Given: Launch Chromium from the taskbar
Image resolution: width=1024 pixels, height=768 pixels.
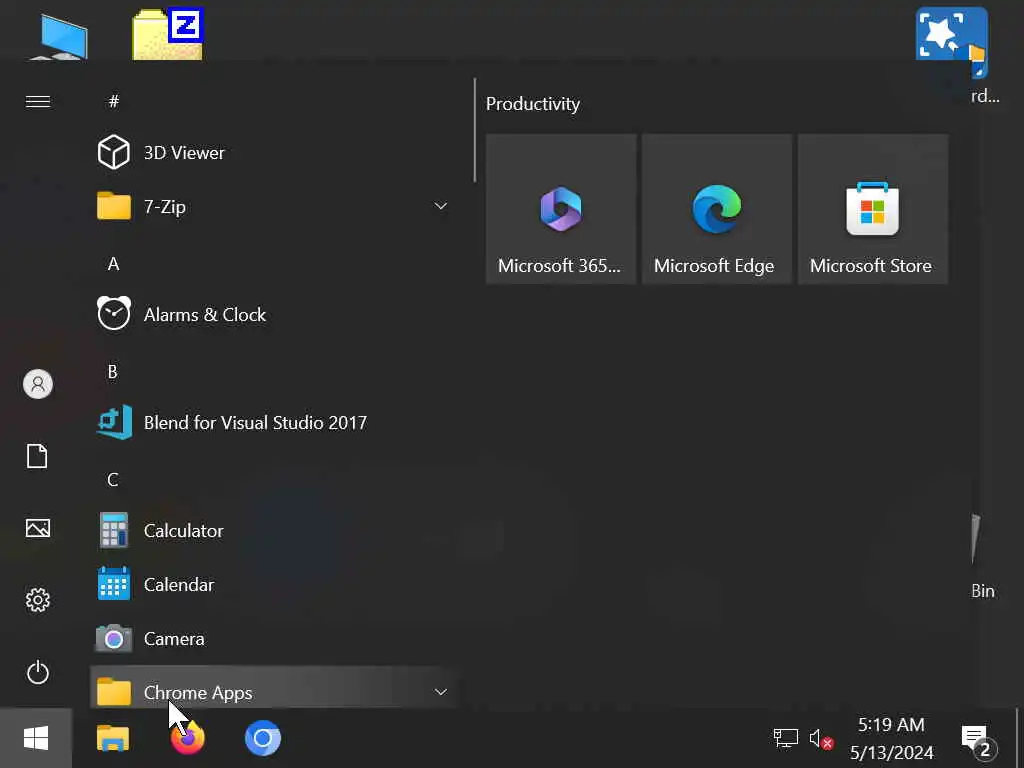Looking at the screenshot, I should click(263, 739).
